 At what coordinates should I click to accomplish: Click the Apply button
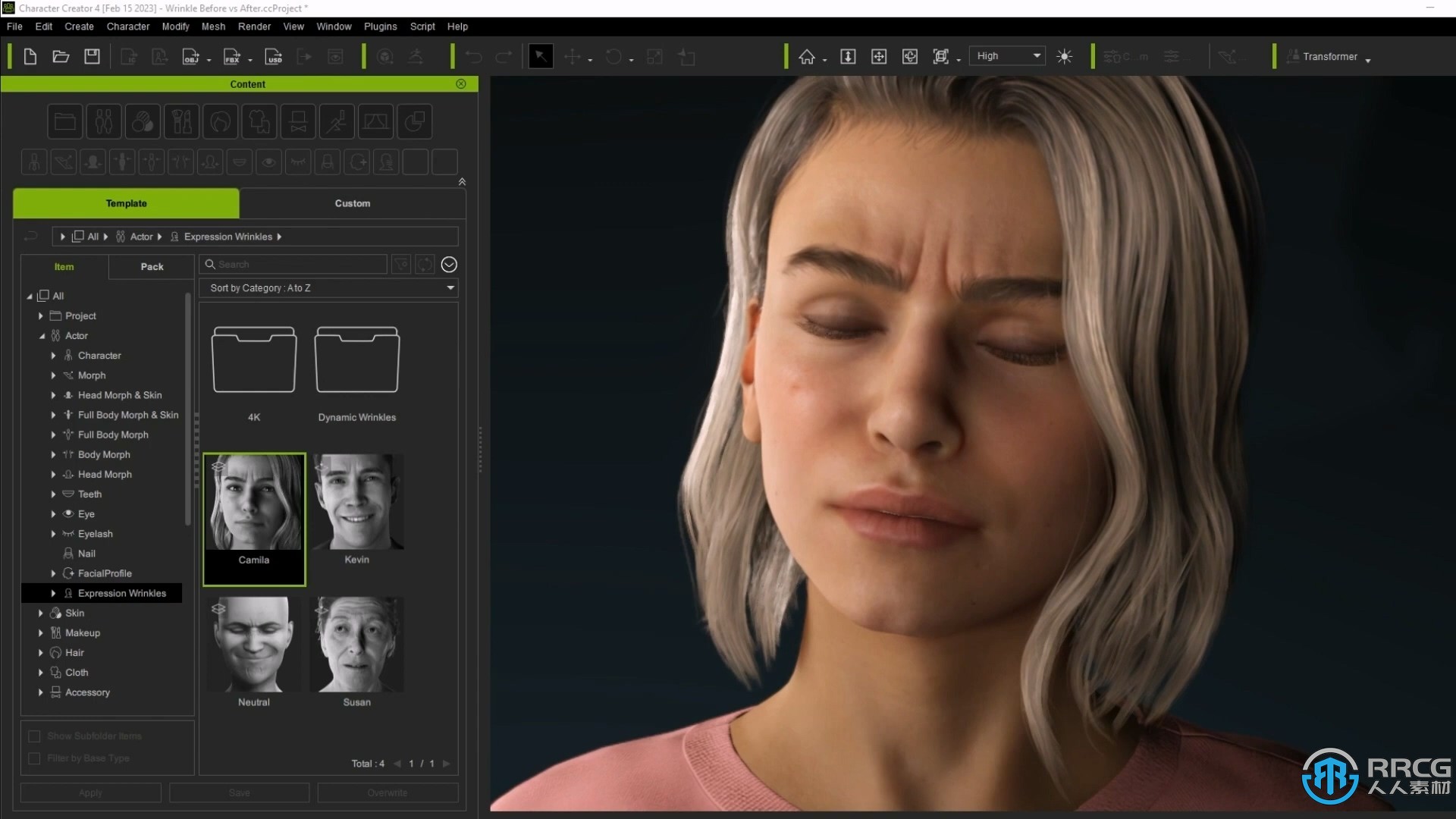[x=89, y=792]
